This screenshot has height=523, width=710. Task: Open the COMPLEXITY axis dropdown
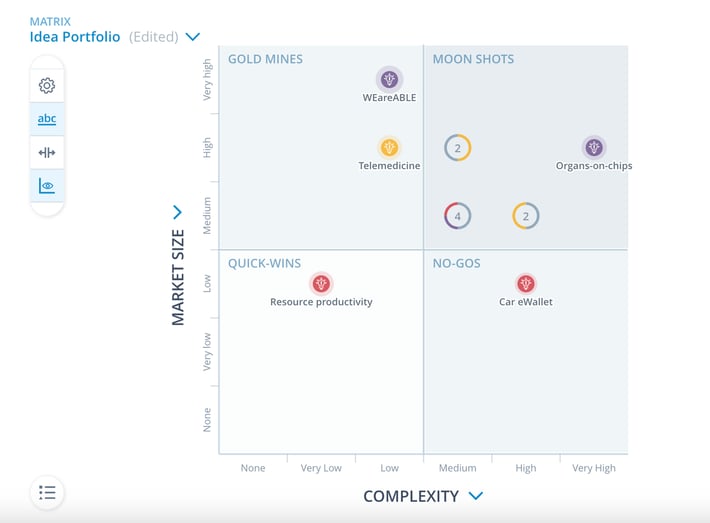click(476, 496)
